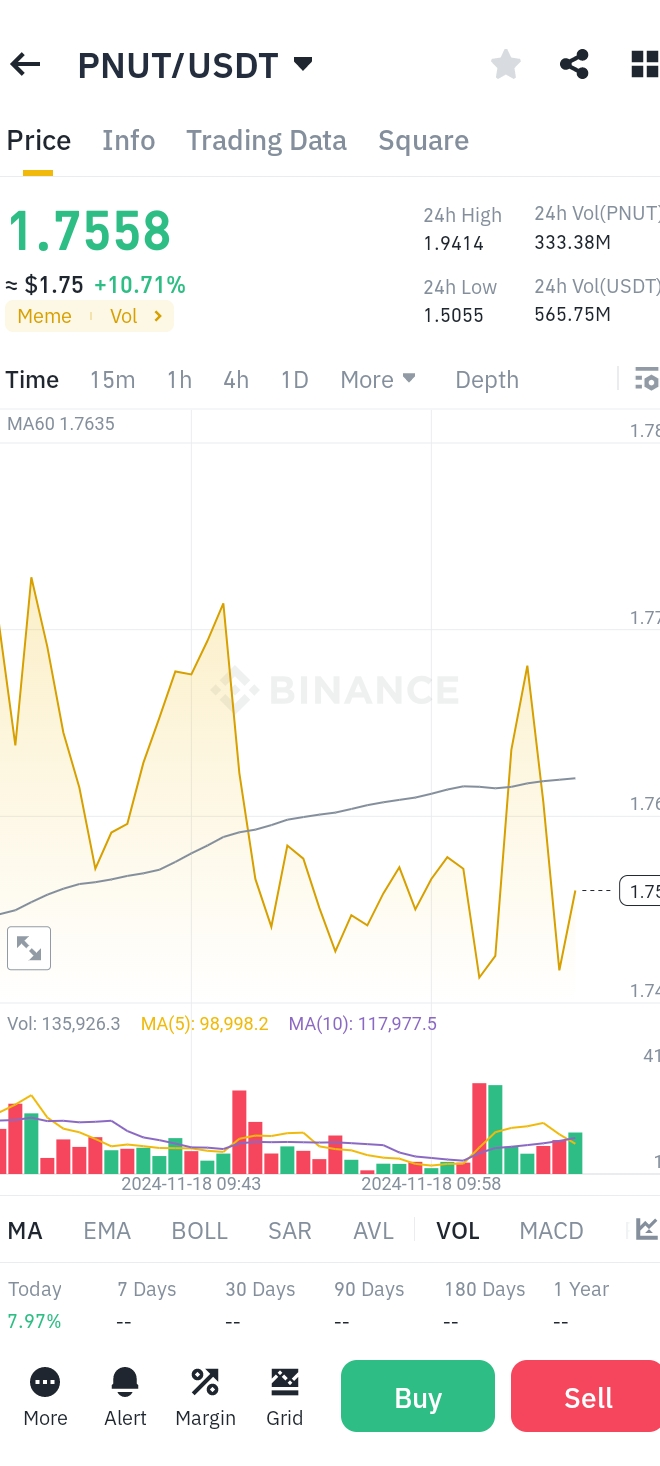Open chart settings icon beside Depth
The width and height of the screenshot is (660, 1466).
(x=646, y=379)
